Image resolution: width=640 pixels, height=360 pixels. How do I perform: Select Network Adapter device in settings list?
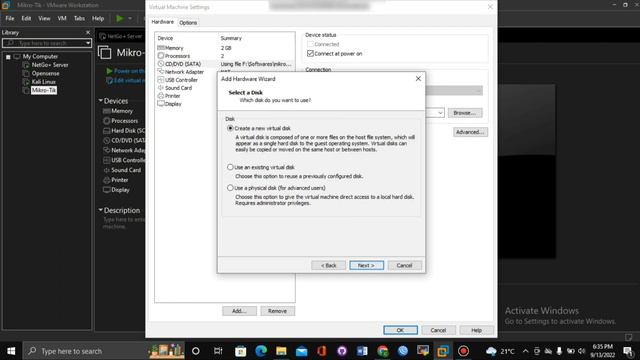click(x=184, y=72)
